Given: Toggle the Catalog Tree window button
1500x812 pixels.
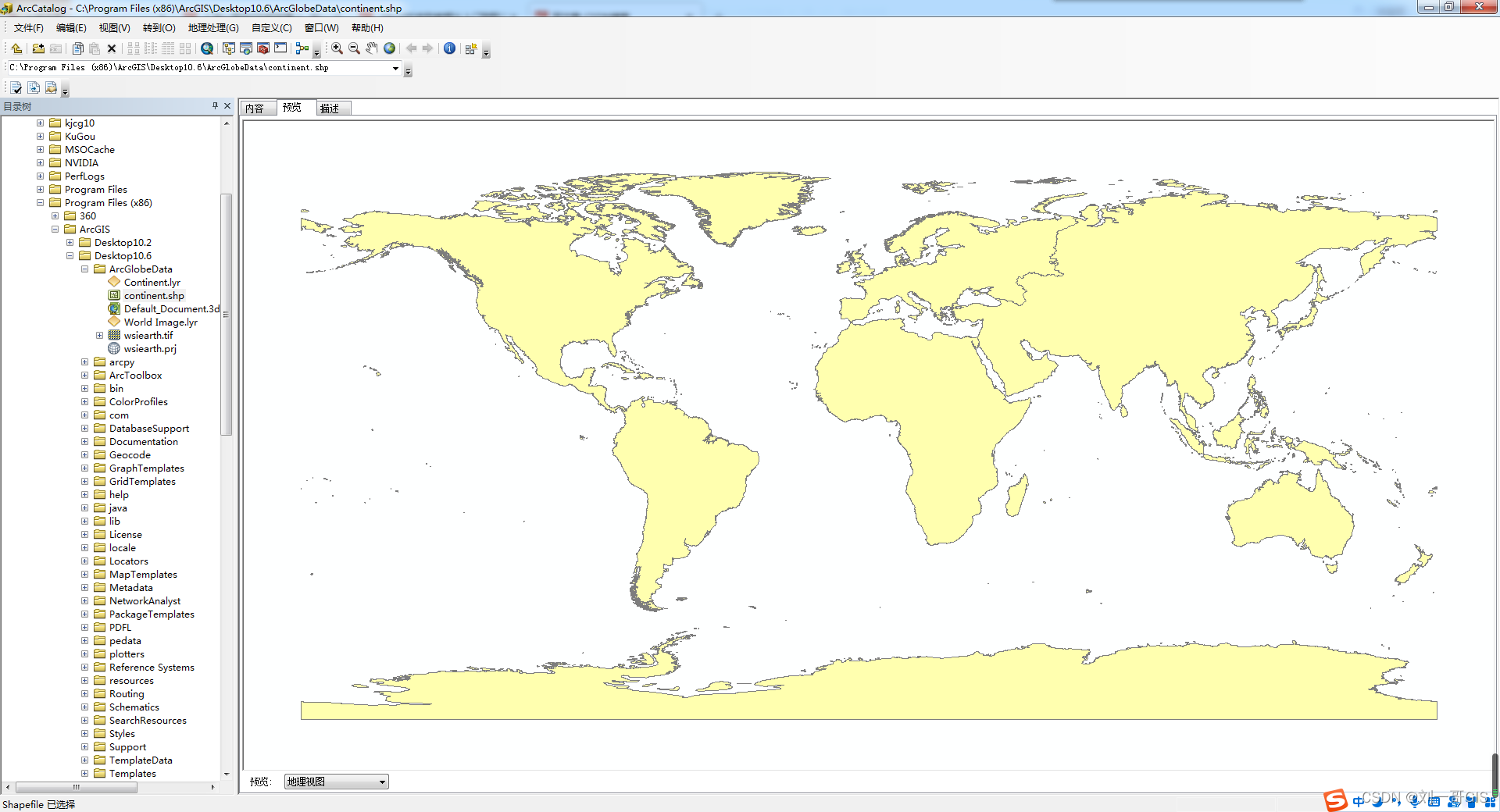Looking at the screenshot, I should (229, 48).
